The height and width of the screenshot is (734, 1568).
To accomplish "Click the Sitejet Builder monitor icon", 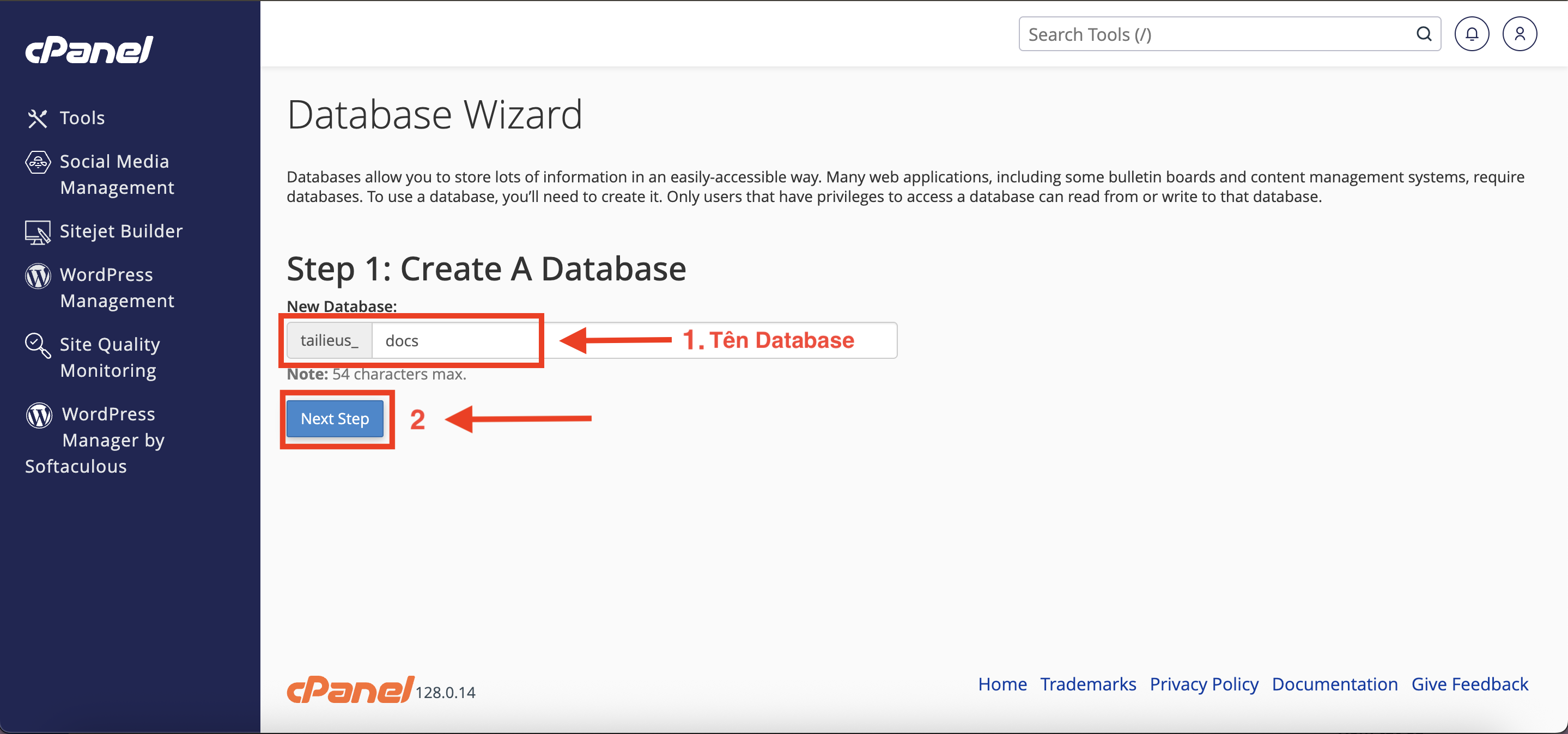I will point(37,233).
